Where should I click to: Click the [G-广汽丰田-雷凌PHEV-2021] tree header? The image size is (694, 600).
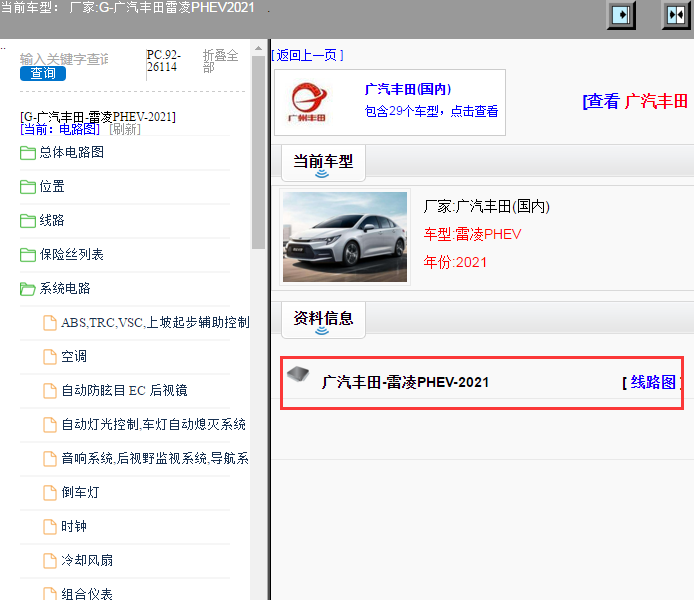point(98,117)
